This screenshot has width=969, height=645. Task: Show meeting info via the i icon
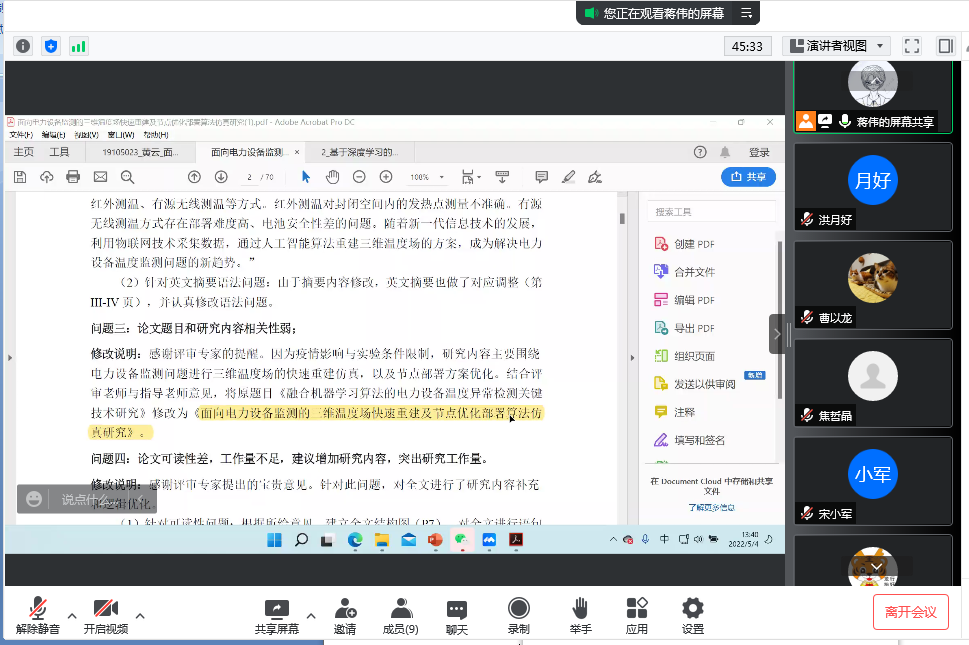[x=23, y=46]
